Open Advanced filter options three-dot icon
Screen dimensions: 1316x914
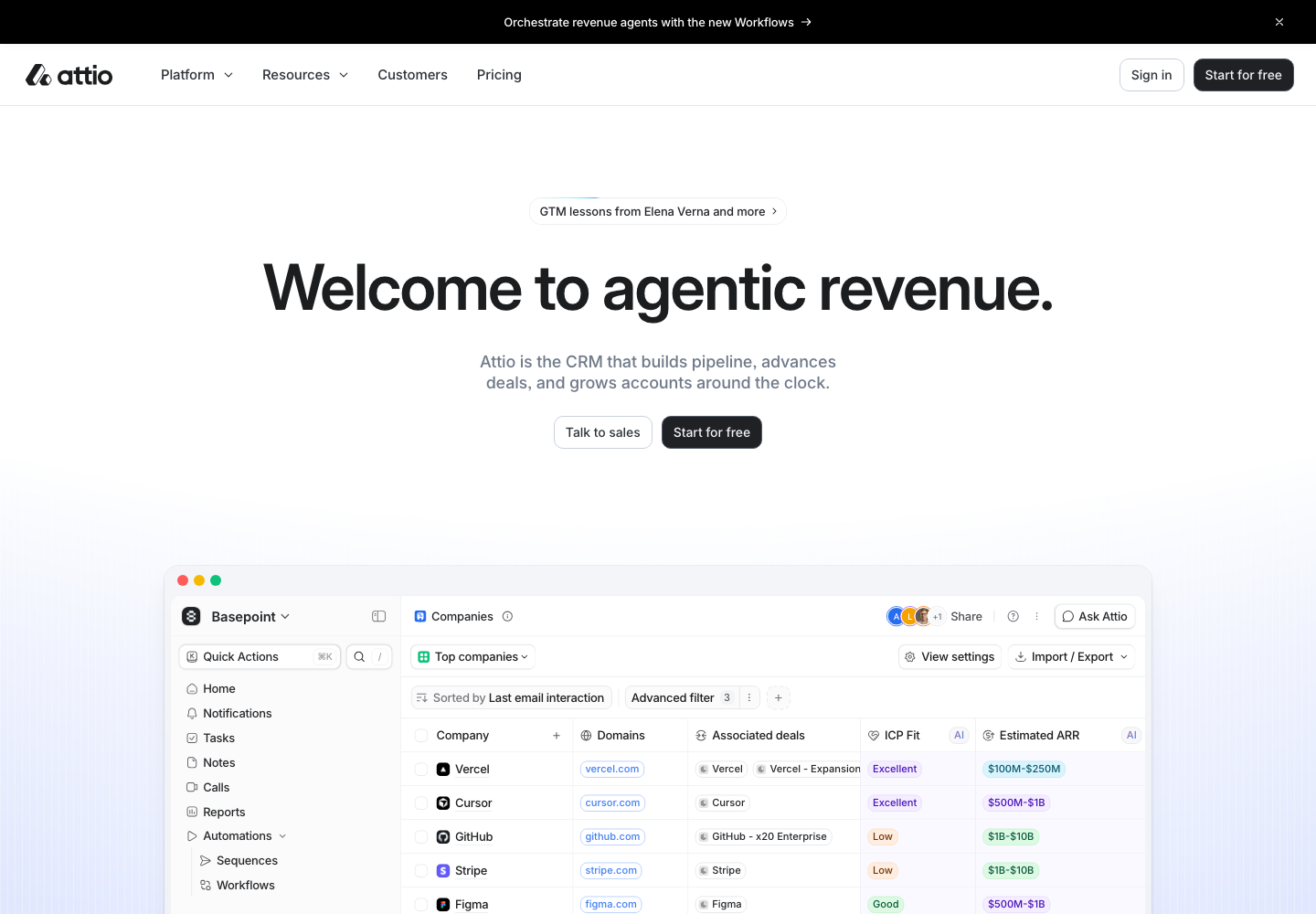click(x=749, y=697)
